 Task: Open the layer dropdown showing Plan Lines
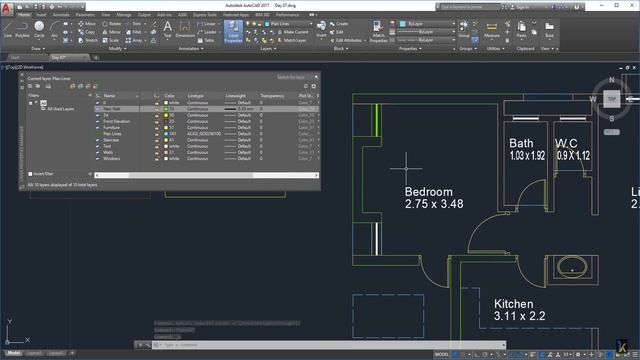coord(289,24)
